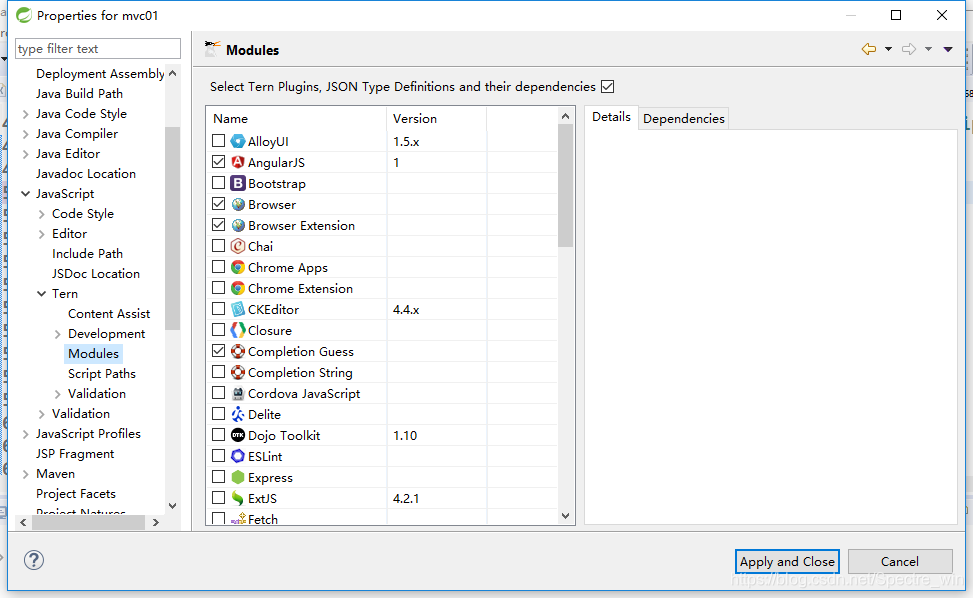The width and height of the screenshot is (973, 598).
Task: Click the AngularJS module icon
Action: click(x=238, y=163)
